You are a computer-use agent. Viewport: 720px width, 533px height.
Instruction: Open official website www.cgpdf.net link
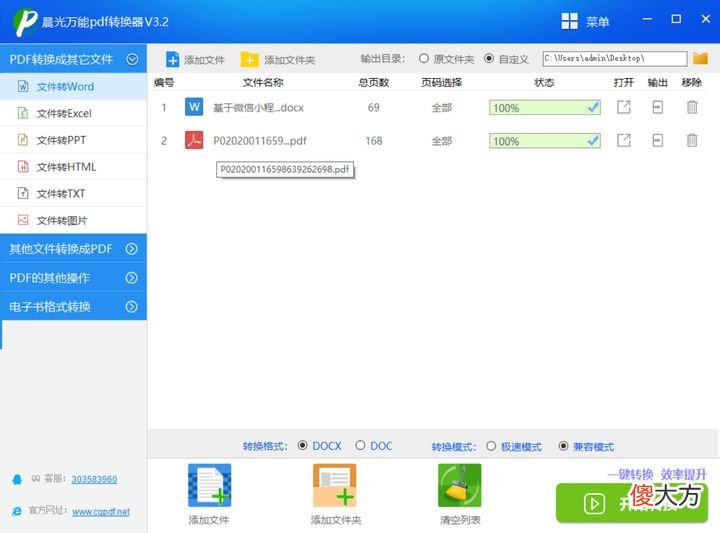click(x=101, y=511)
